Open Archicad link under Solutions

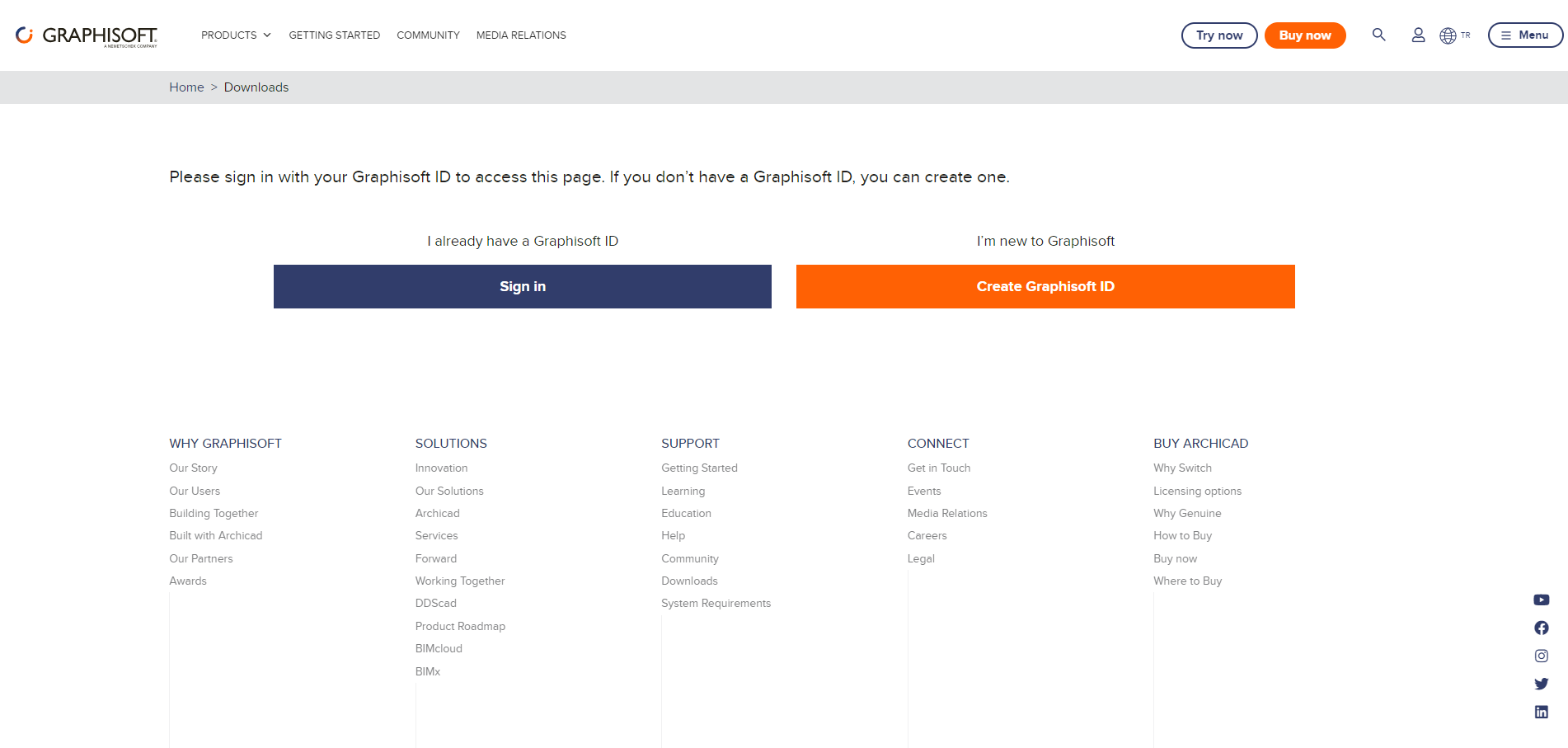pos(438,513)
